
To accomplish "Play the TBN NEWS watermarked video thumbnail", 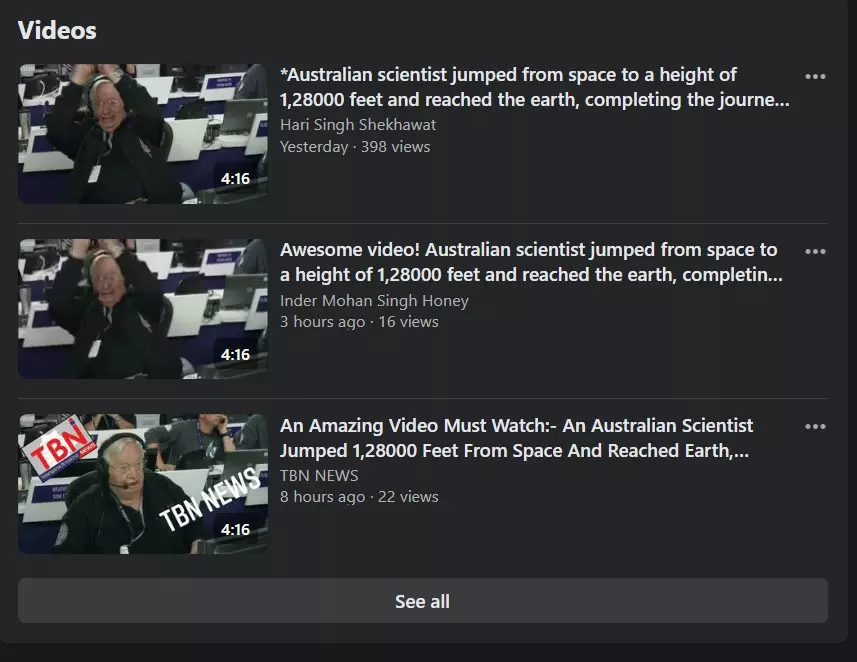I will tap(143, 484).
